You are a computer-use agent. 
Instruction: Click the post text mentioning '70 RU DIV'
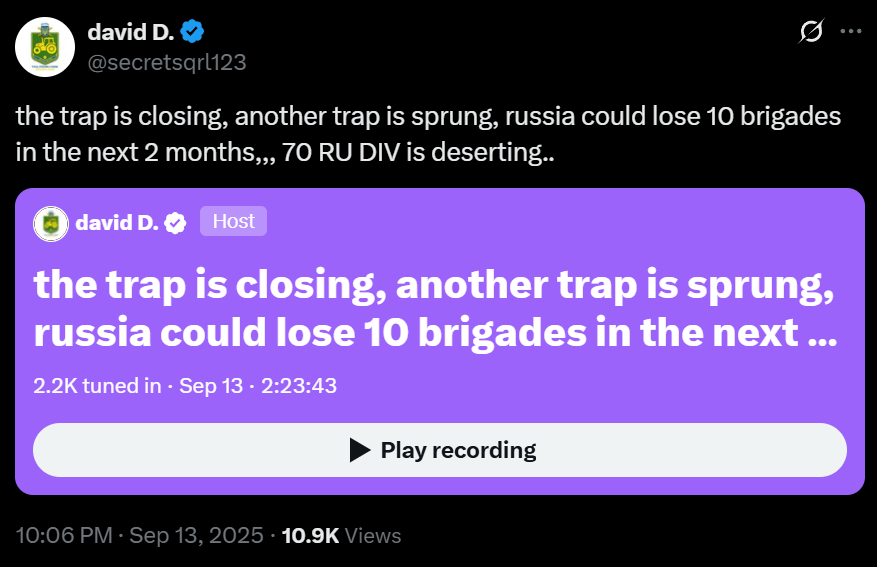click(428, 134)
